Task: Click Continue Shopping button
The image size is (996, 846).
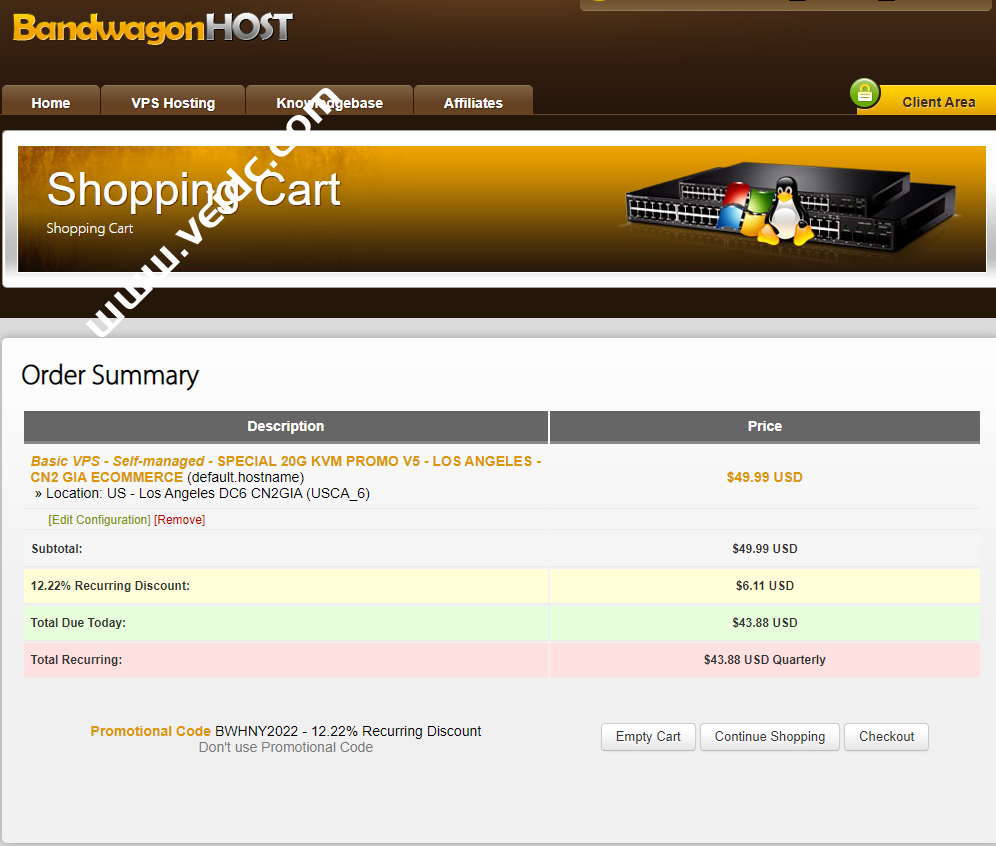Action: [770, 737]
